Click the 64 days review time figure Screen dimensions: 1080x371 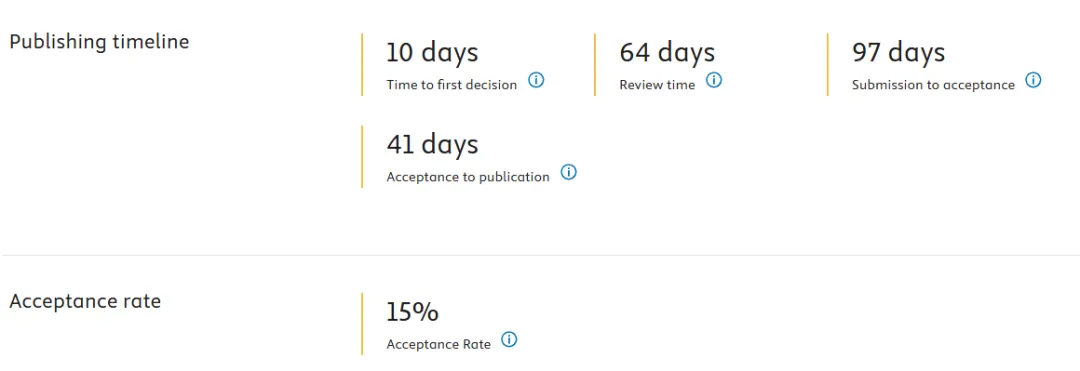tap(667, 52)
